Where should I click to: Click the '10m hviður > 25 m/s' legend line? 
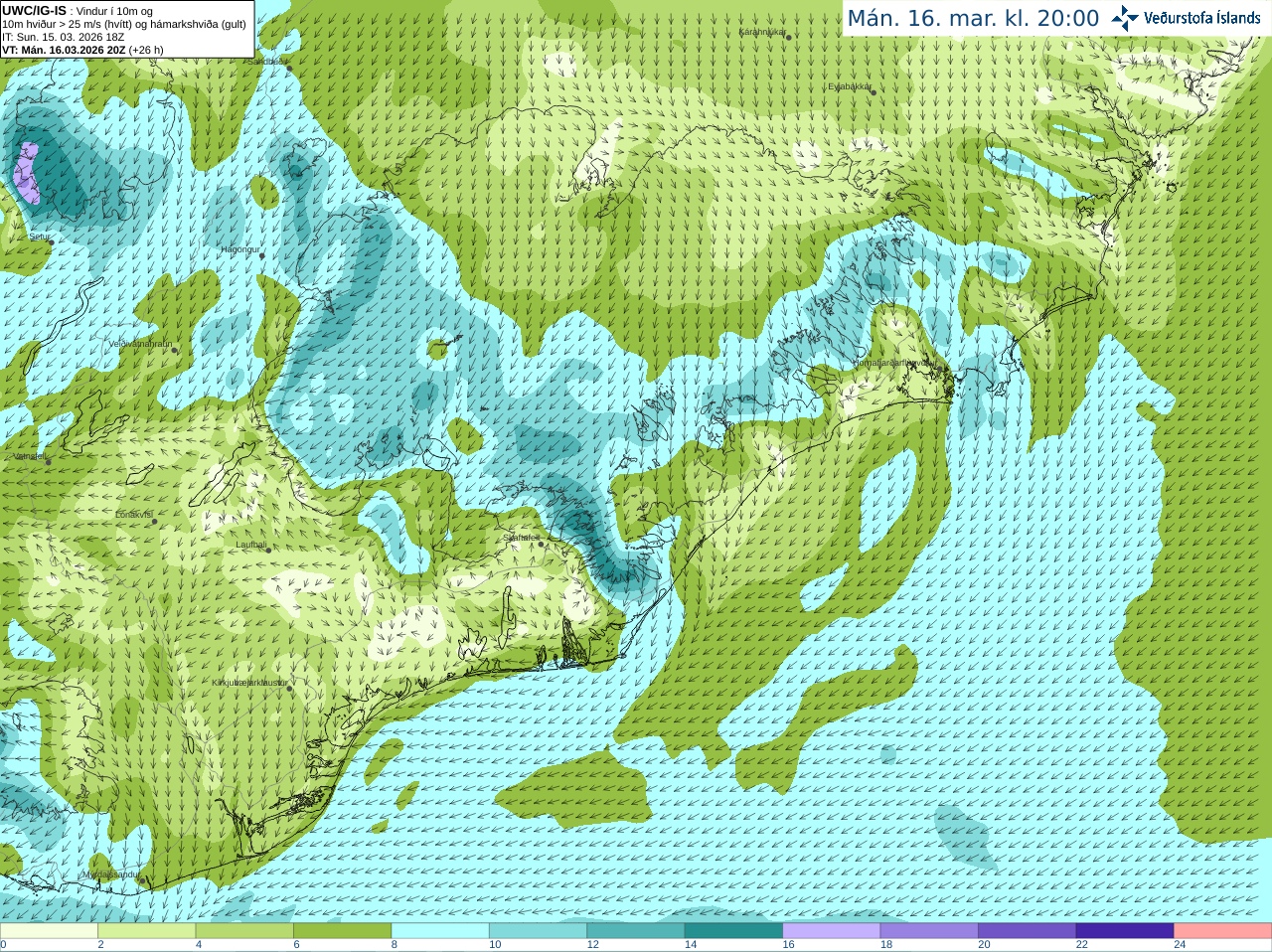point(124,24)
